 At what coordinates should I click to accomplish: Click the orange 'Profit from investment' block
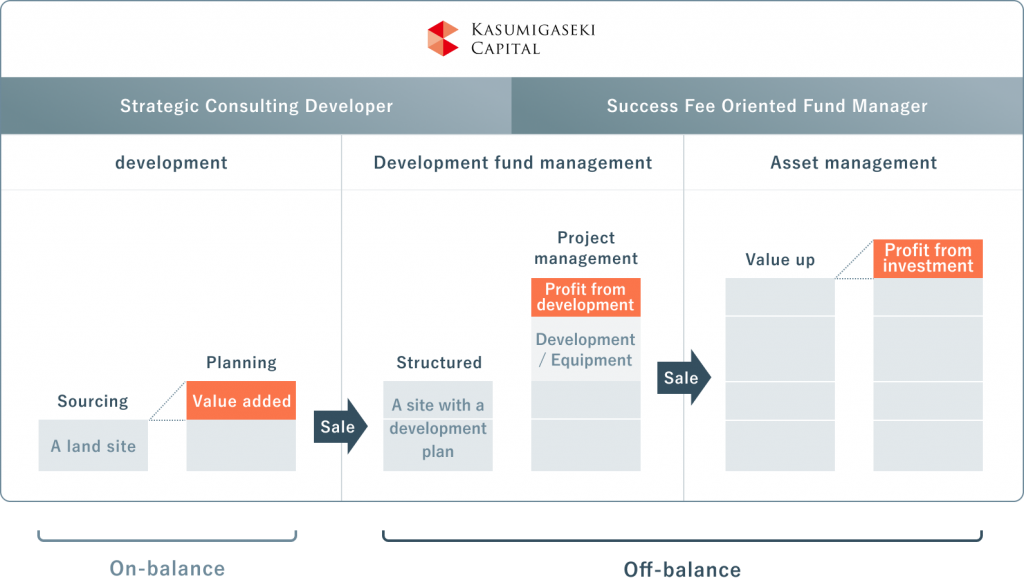click(928, 259)
